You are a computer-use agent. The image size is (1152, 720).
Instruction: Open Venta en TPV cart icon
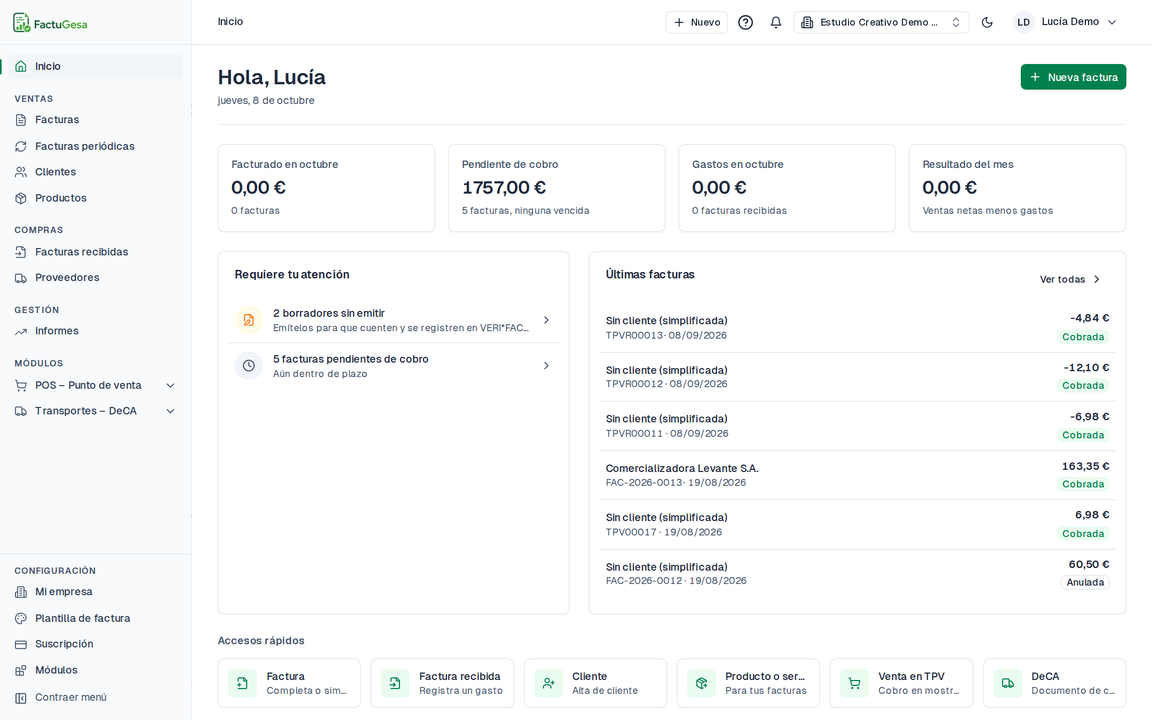tap(854, 683)
